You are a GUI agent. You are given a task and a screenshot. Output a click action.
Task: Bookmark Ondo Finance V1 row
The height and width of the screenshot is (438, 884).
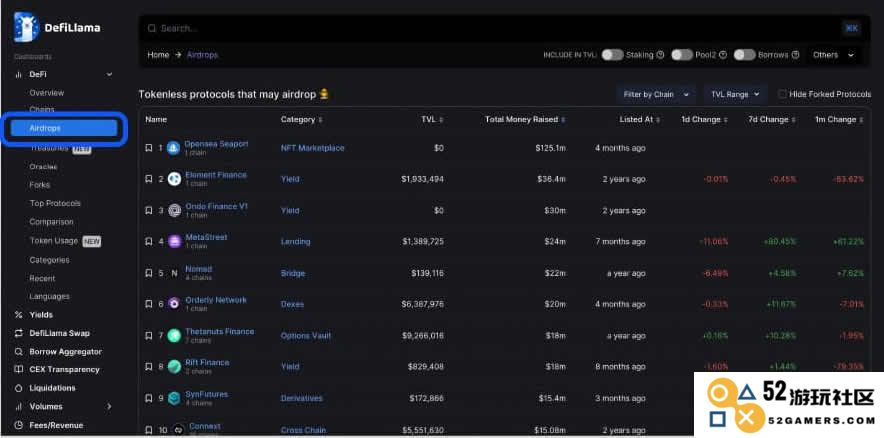pos(148,210)
